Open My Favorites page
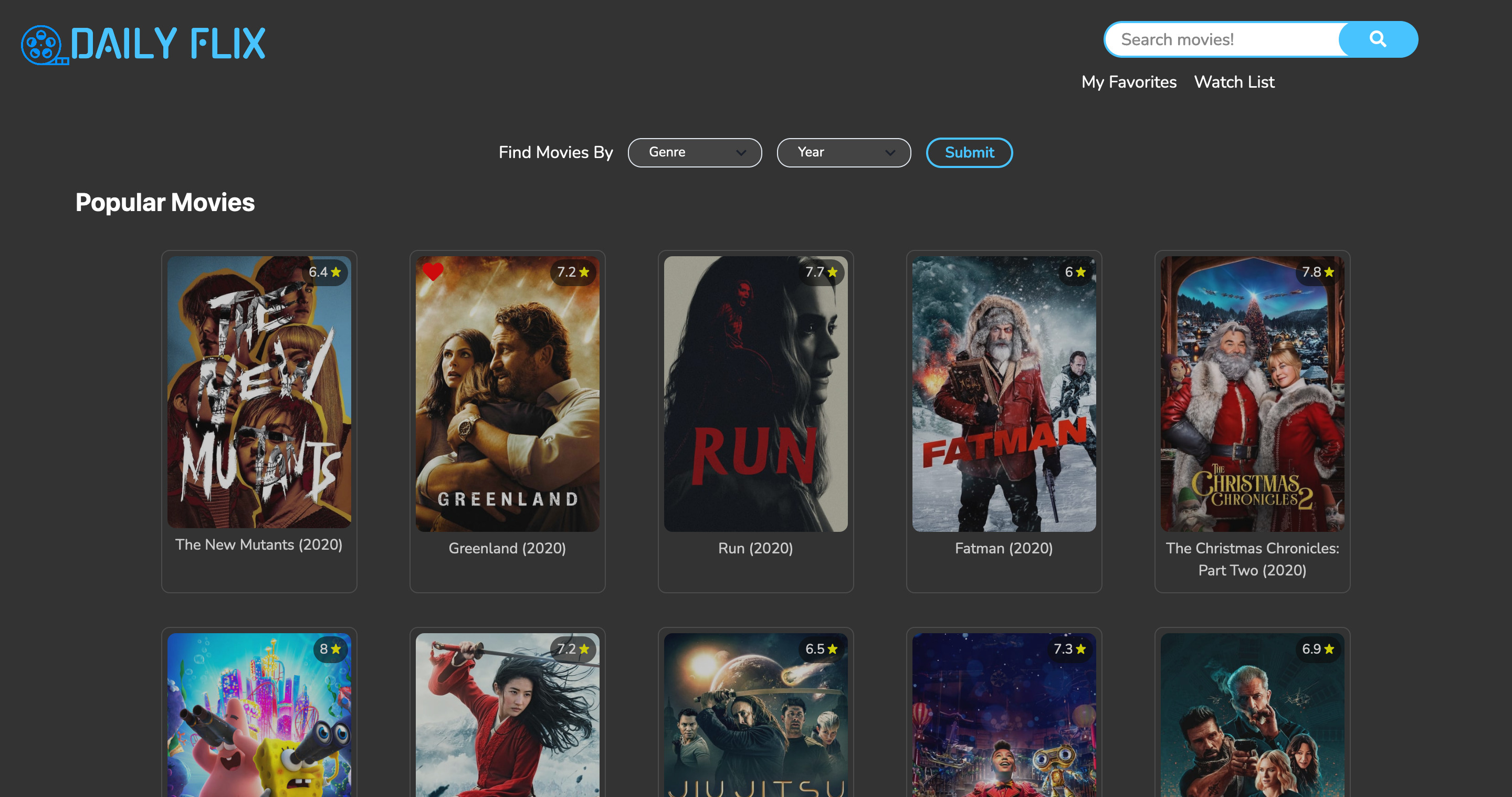The image size is (1512, 797). click(1129, 82)
